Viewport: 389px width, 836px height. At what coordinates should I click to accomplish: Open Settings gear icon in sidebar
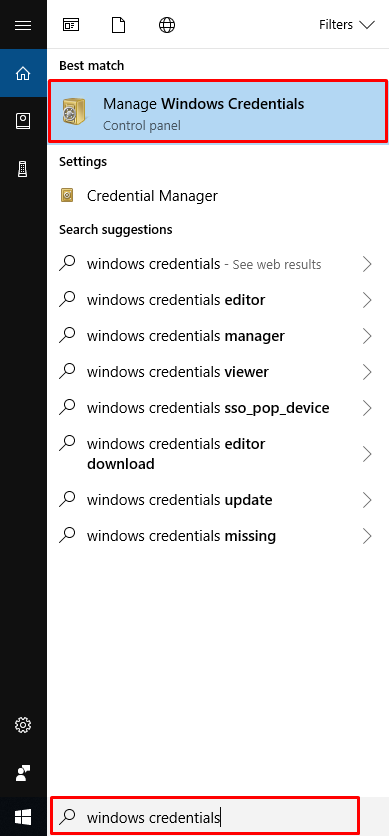[23, 725]
